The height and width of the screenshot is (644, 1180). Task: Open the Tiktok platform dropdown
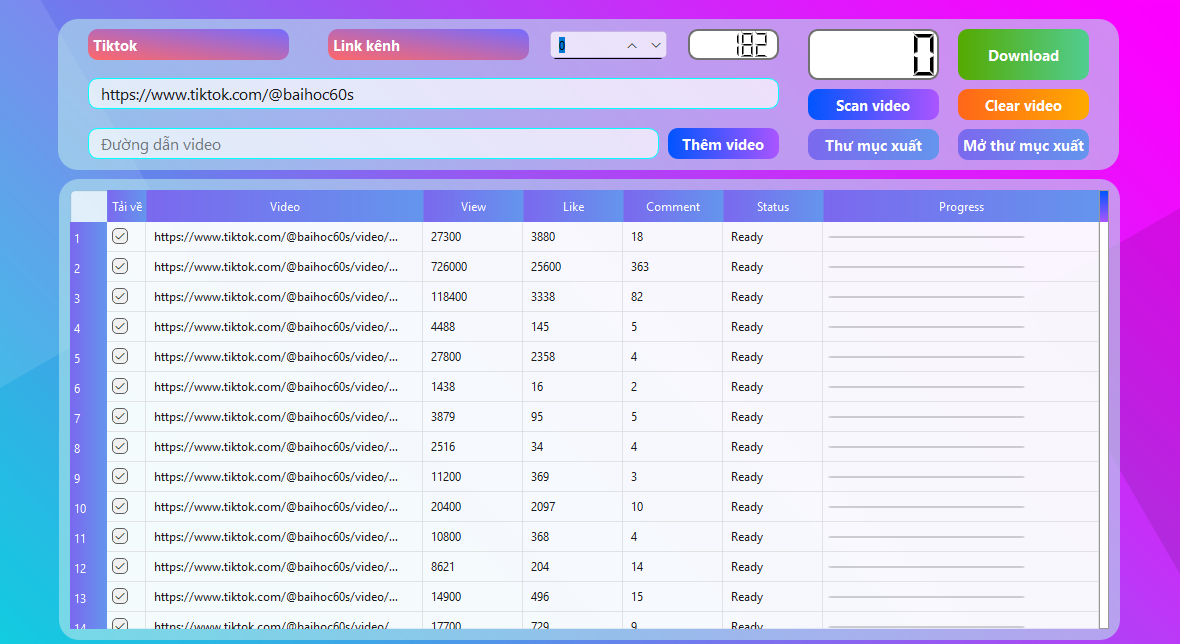(188, 45)
